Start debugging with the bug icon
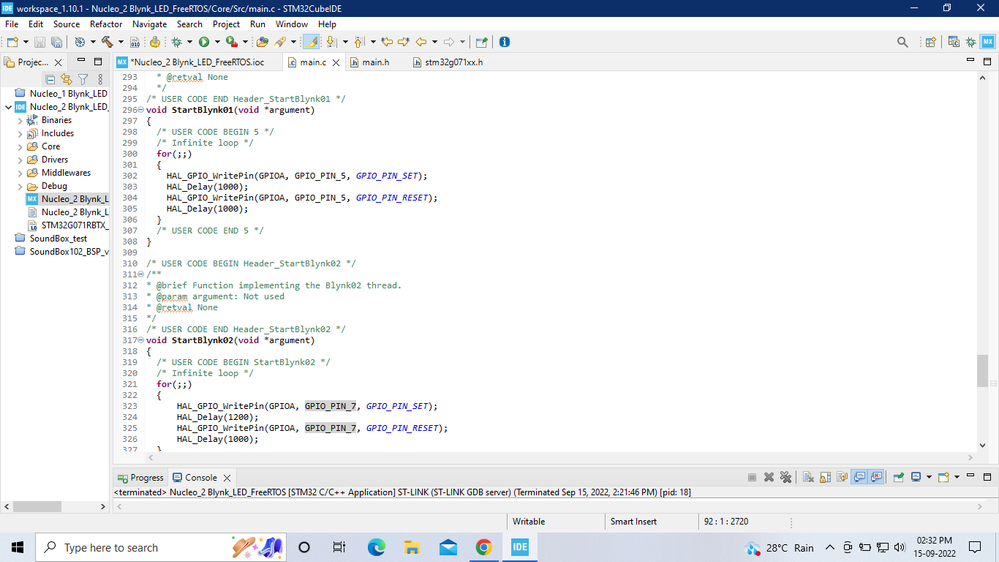999x562 pixels. coord(176,42)
